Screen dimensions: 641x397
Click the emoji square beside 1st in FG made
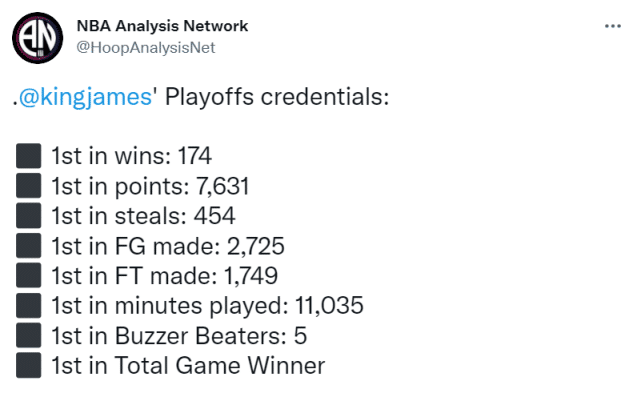[29, 246]
